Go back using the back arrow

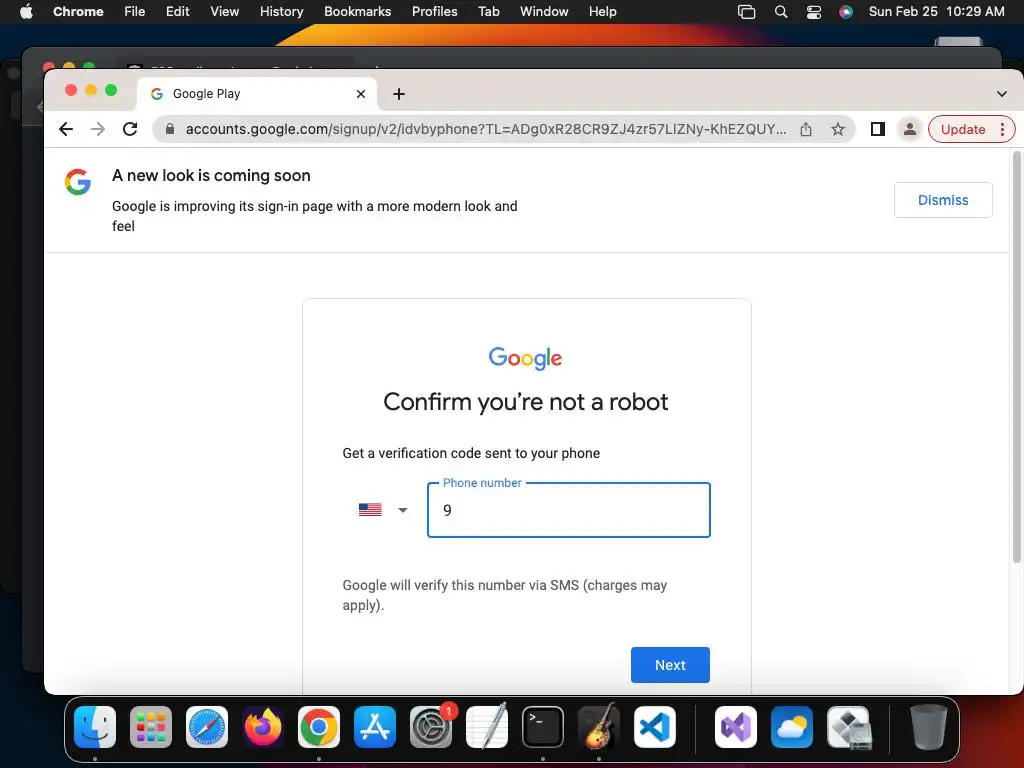tap(66, 129)
